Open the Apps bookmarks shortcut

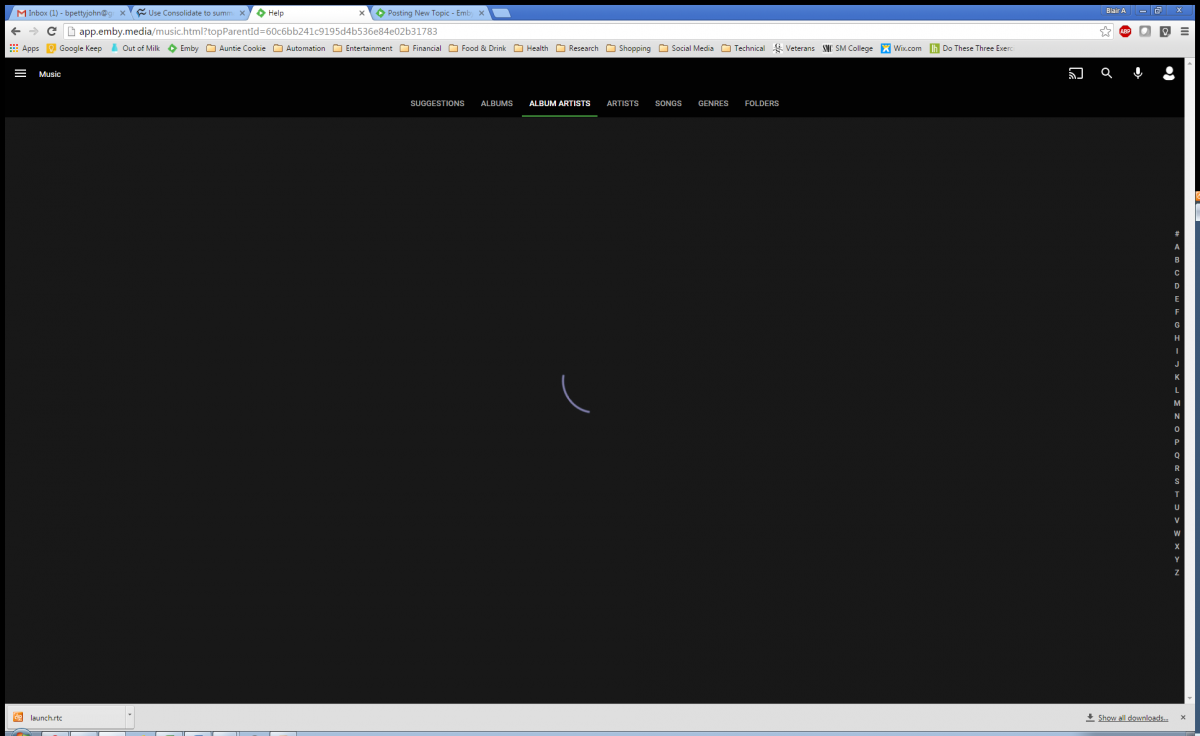(24, 48)
